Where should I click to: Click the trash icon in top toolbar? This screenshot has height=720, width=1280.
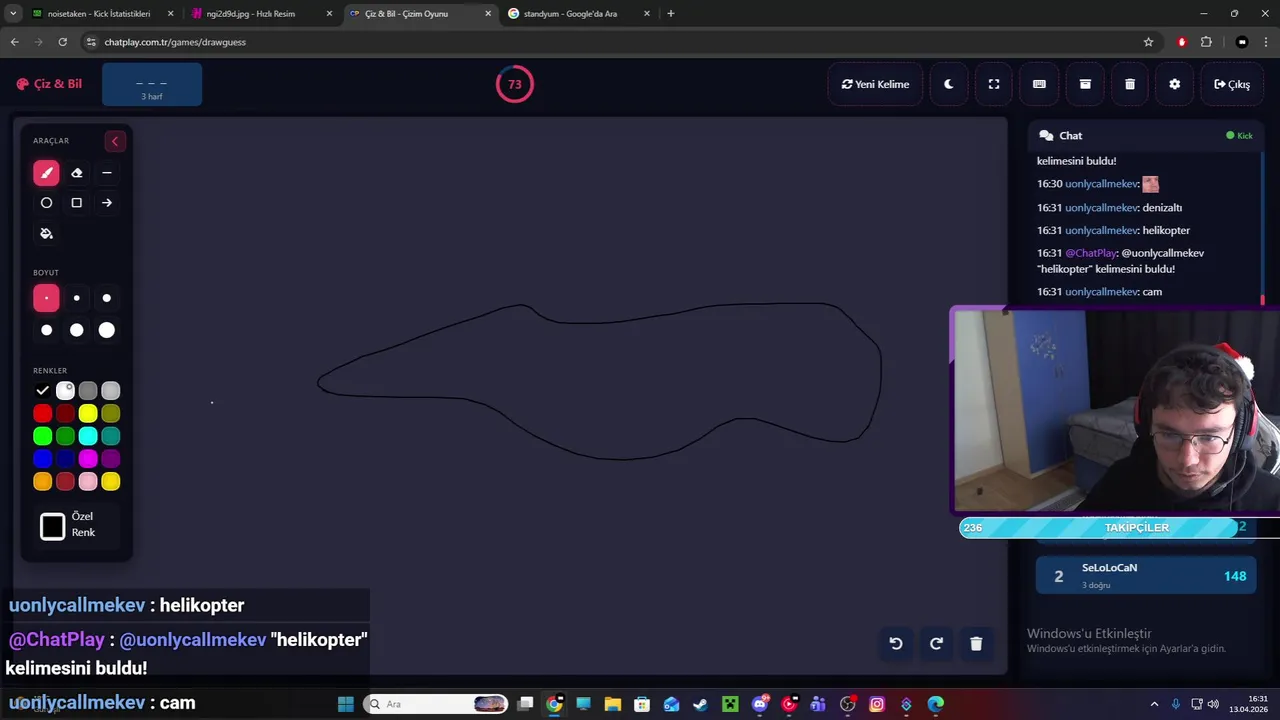click(1130, 84)
